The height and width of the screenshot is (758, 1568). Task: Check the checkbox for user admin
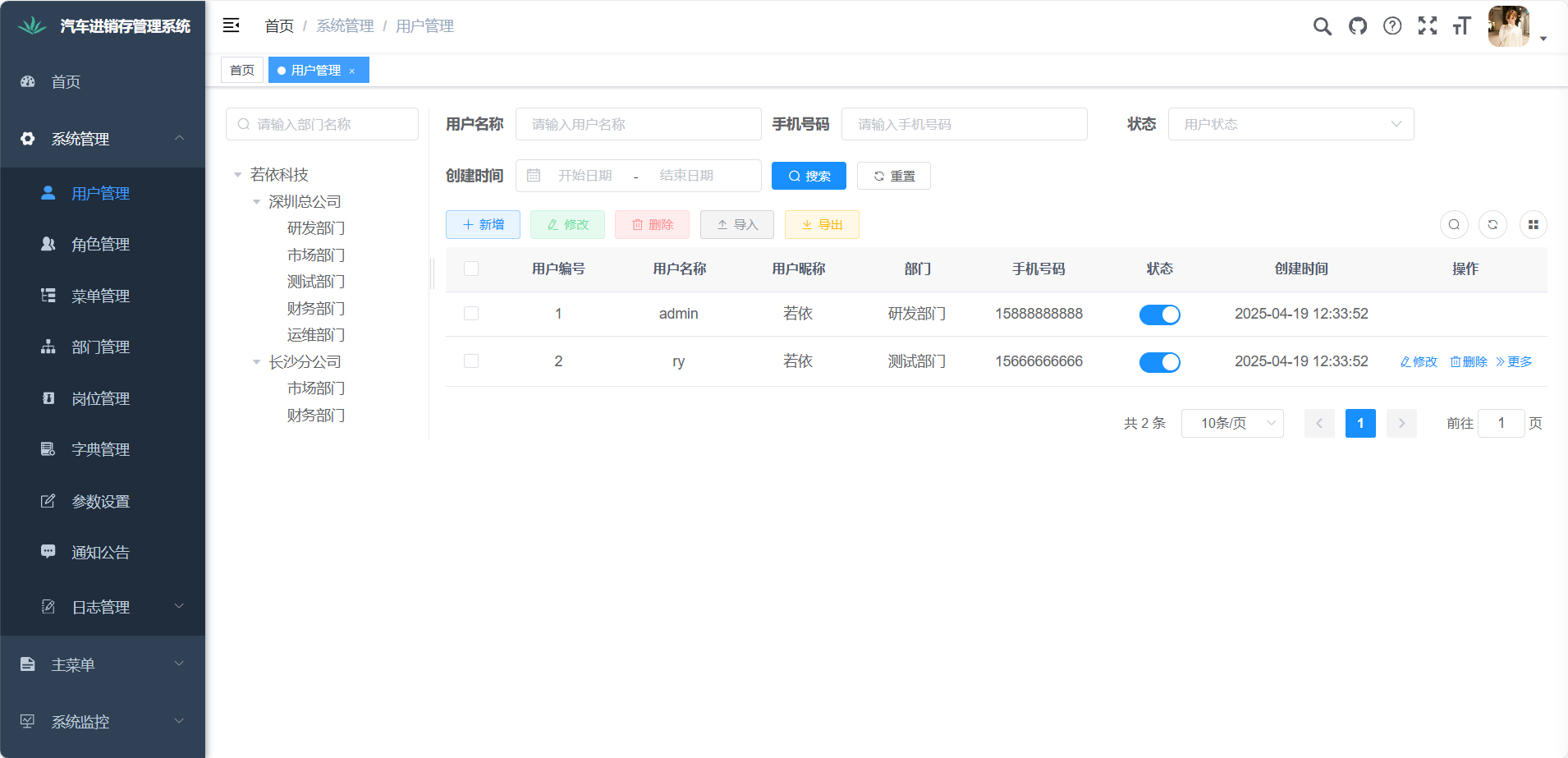[x=471, y=314]
